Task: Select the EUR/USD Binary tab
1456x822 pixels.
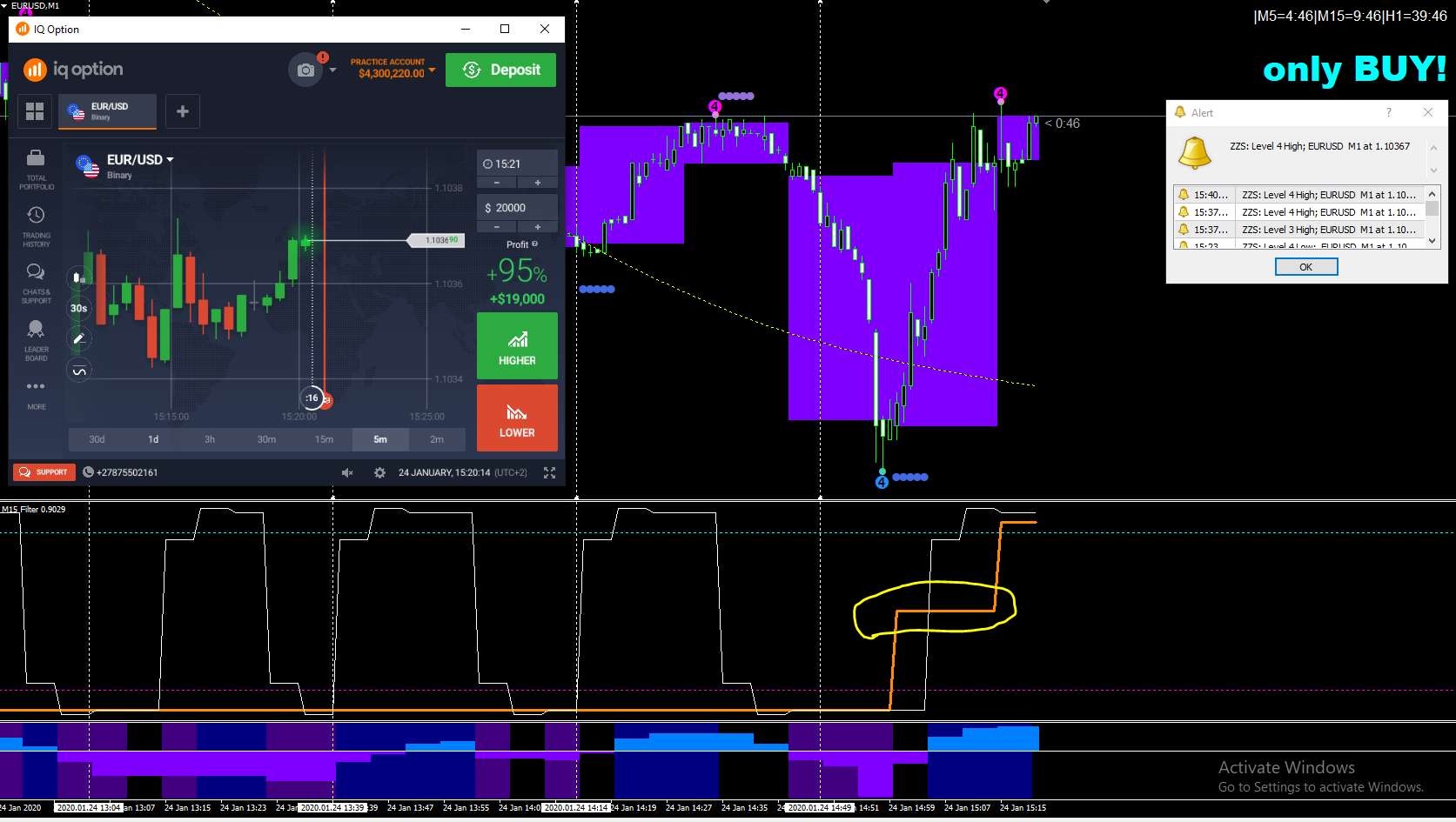Action: coord(108,111)
